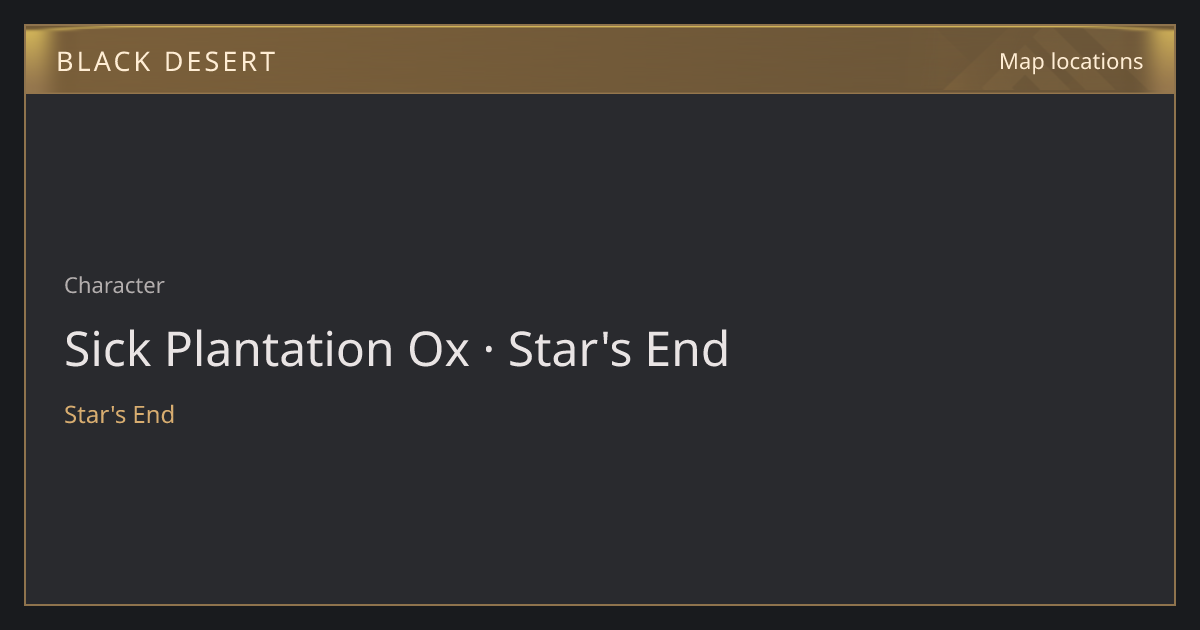The width and height of the screenshot is (1200, 630).
Task: Click the thin gold border under the banner
Action: [x=600, y=93]
